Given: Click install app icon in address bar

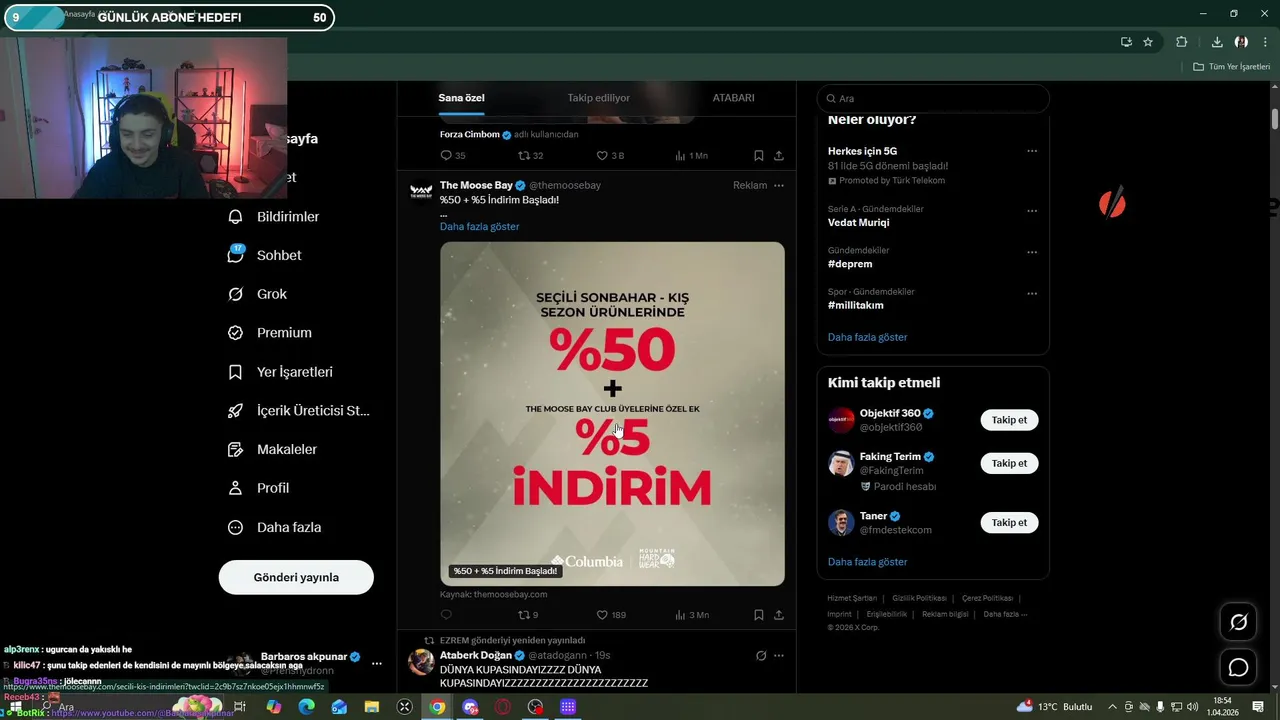Looking at the screenshot, I should pos(1126,42).
